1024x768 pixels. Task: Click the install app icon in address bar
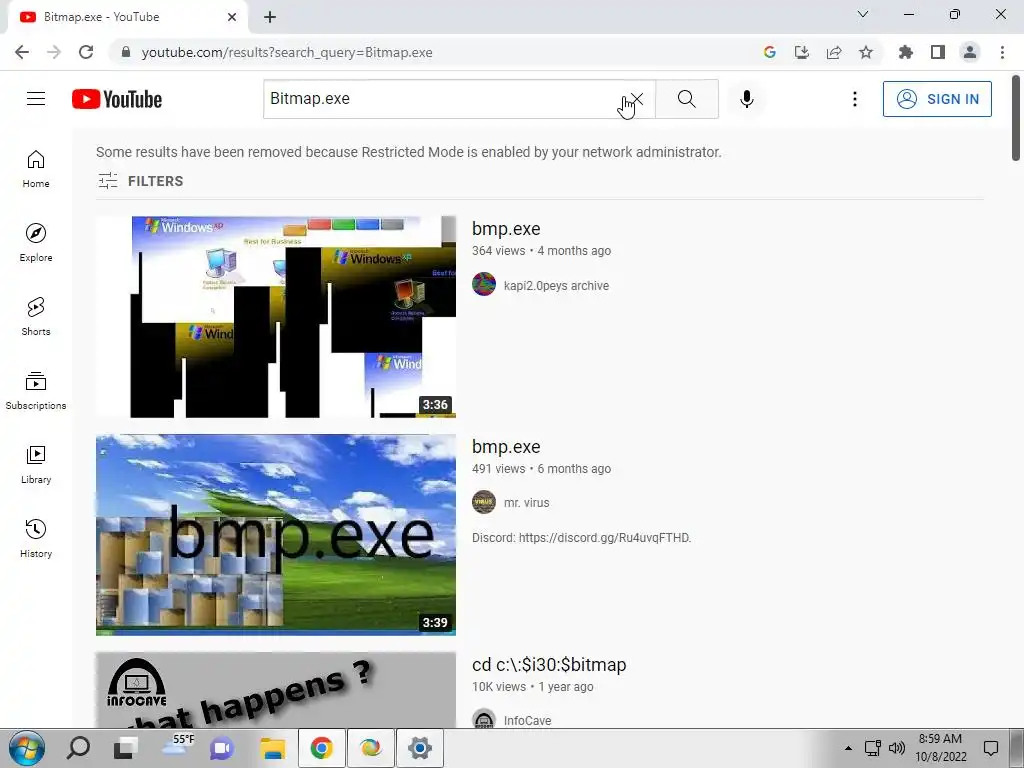point(802,52)
